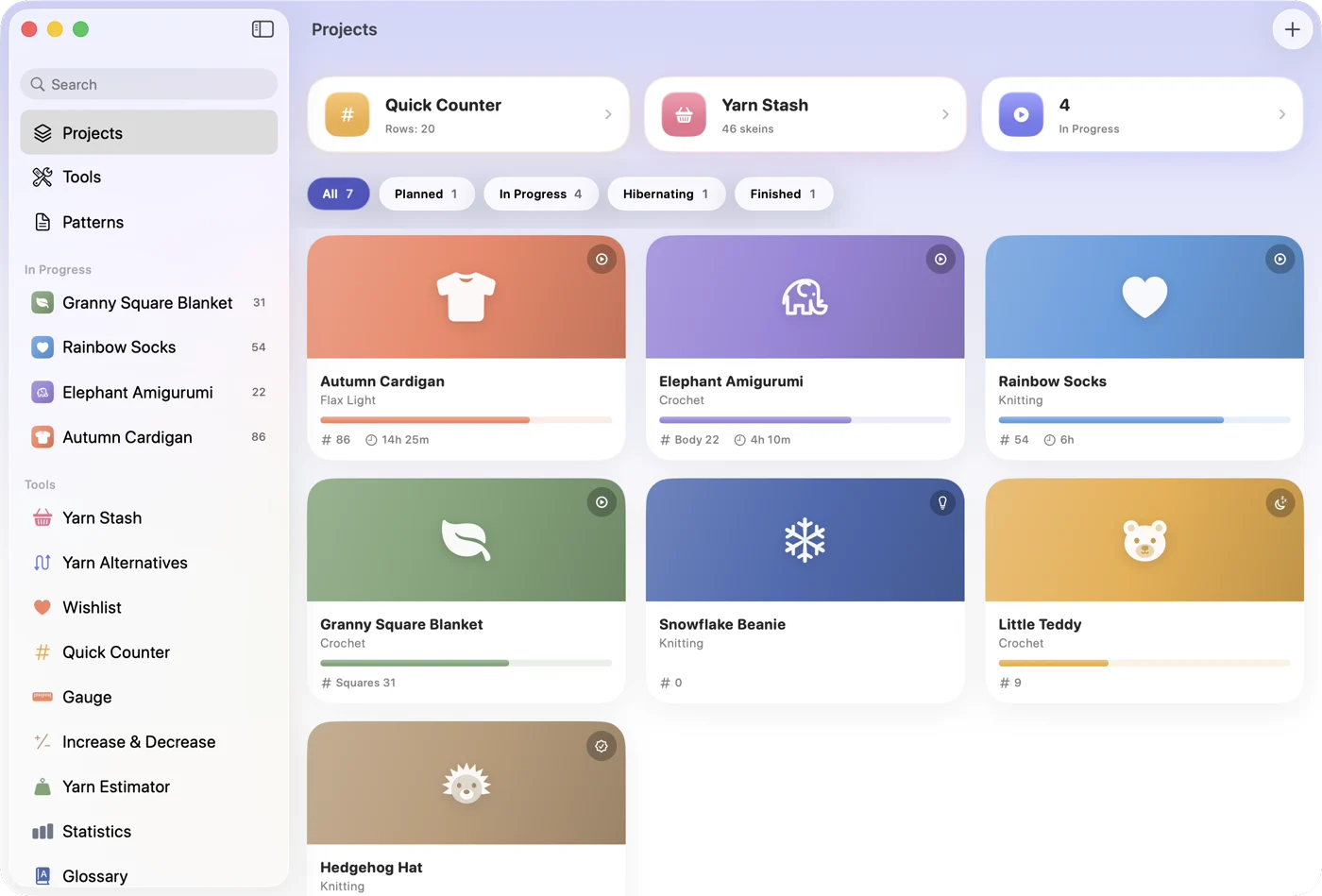This screenshot has height=896, width=1322.
Task: Open the 4 In Progress card chevron
Action: 1281,114
